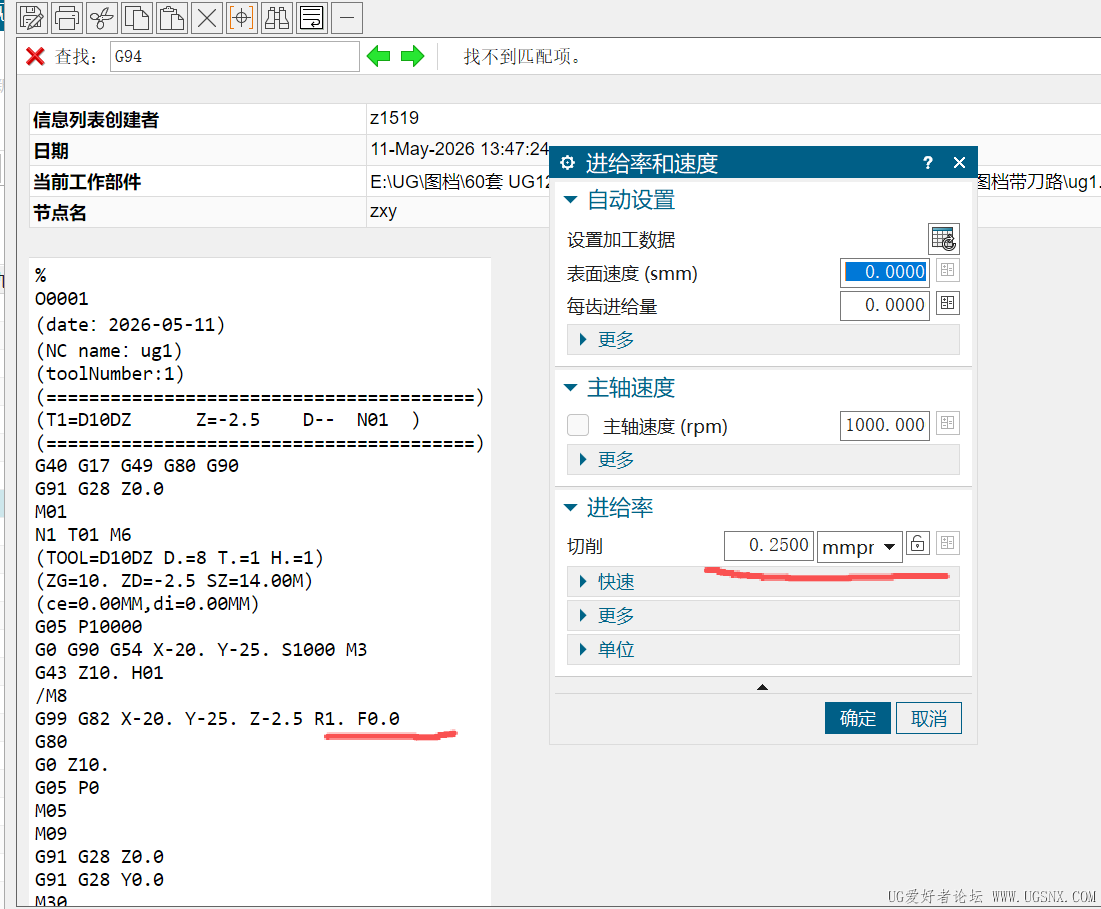Click the 'zxy' node name value
This screenshot has height=909, width=1101.
[383, 211]
